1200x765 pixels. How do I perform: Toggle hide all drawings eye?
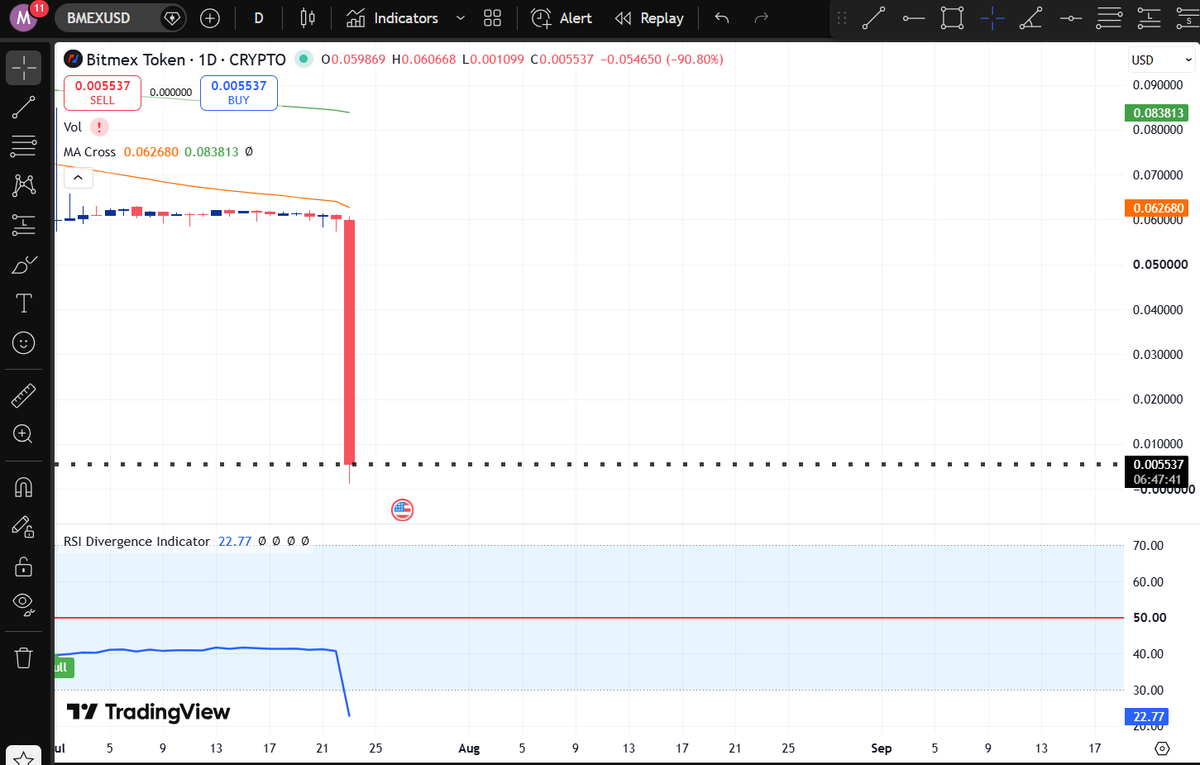point(24,603)
